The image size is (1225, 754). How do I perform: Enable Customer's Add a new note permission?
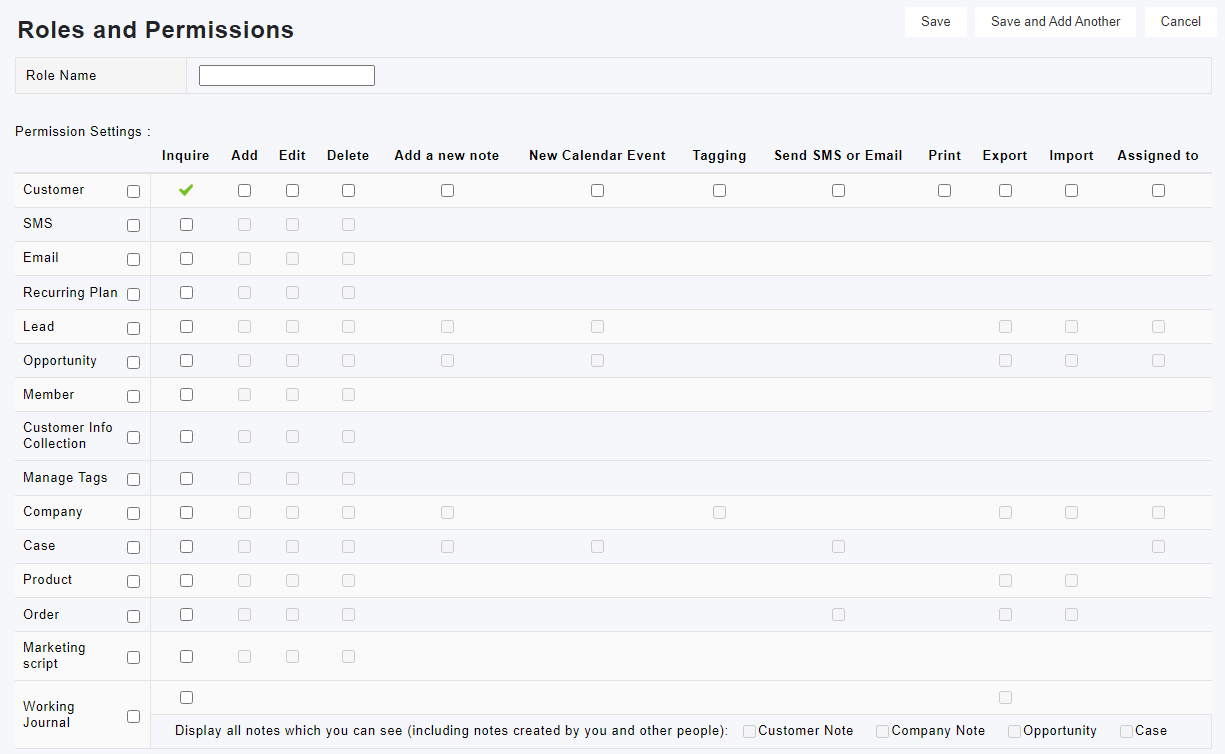click(447, 191)
